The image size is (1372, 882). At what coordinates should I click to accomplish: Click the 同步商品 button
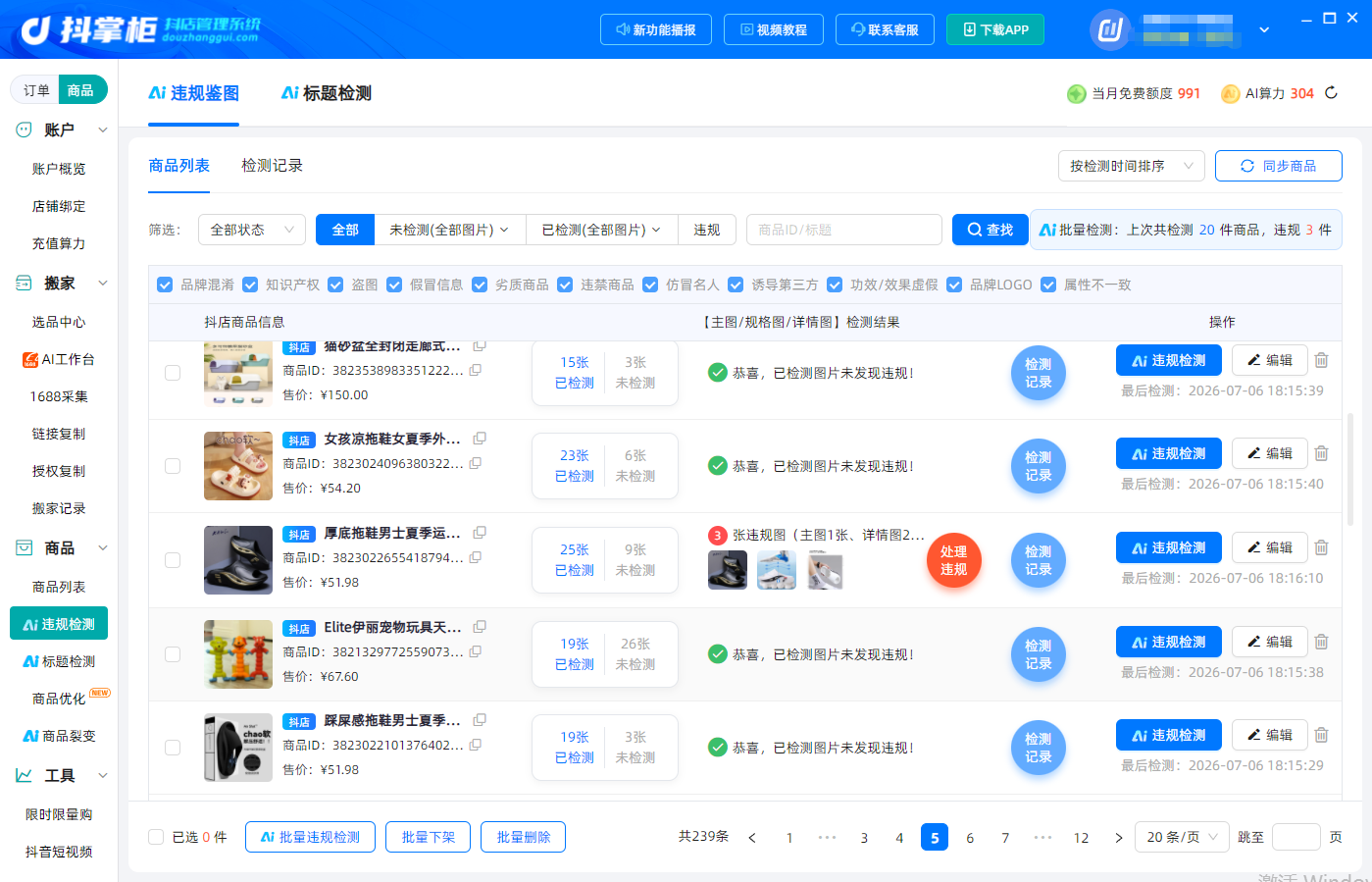tap(1279, 166)
